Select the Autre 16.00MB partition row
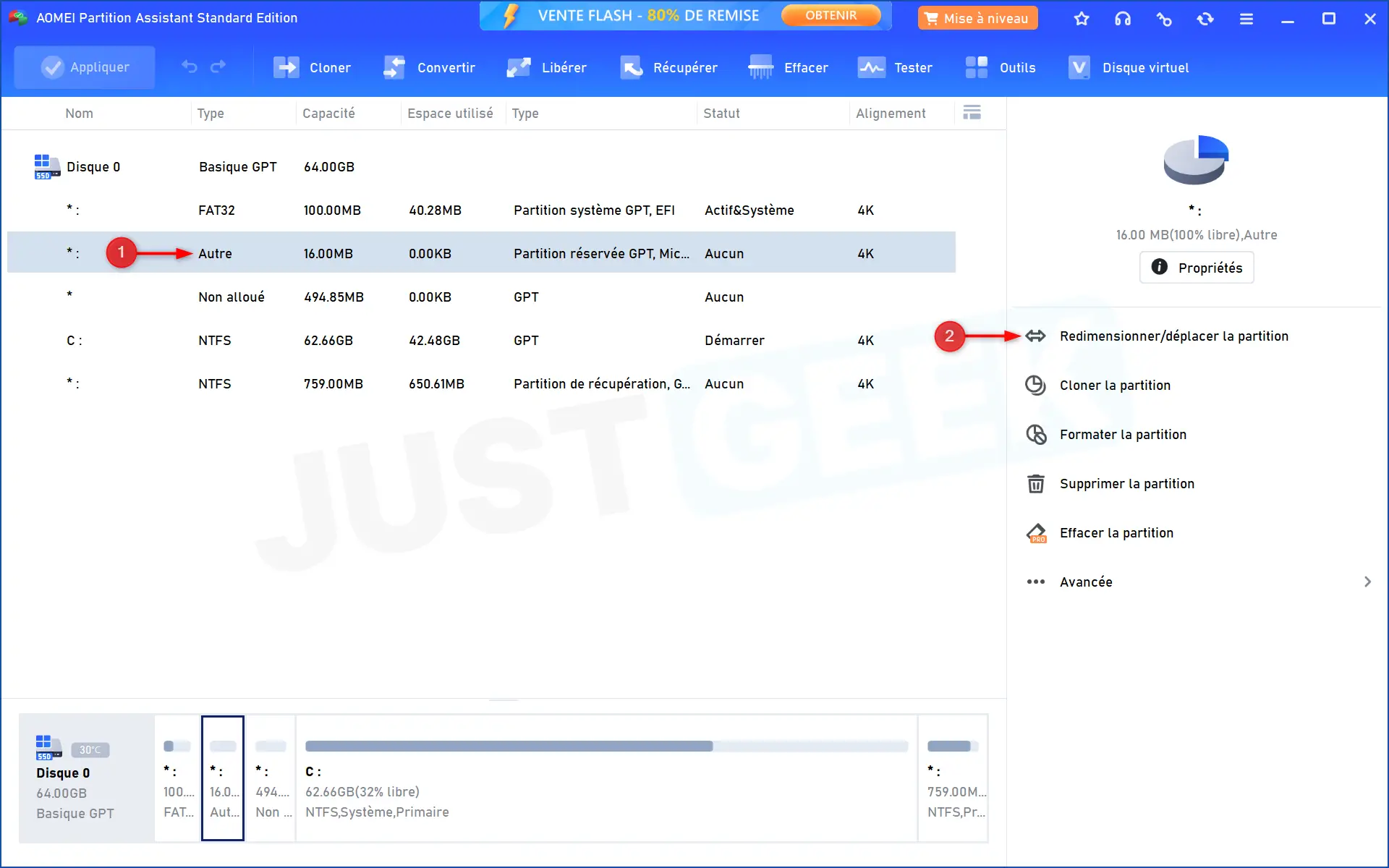Screen dimensions: 1389x868 [x=481, y=252]
